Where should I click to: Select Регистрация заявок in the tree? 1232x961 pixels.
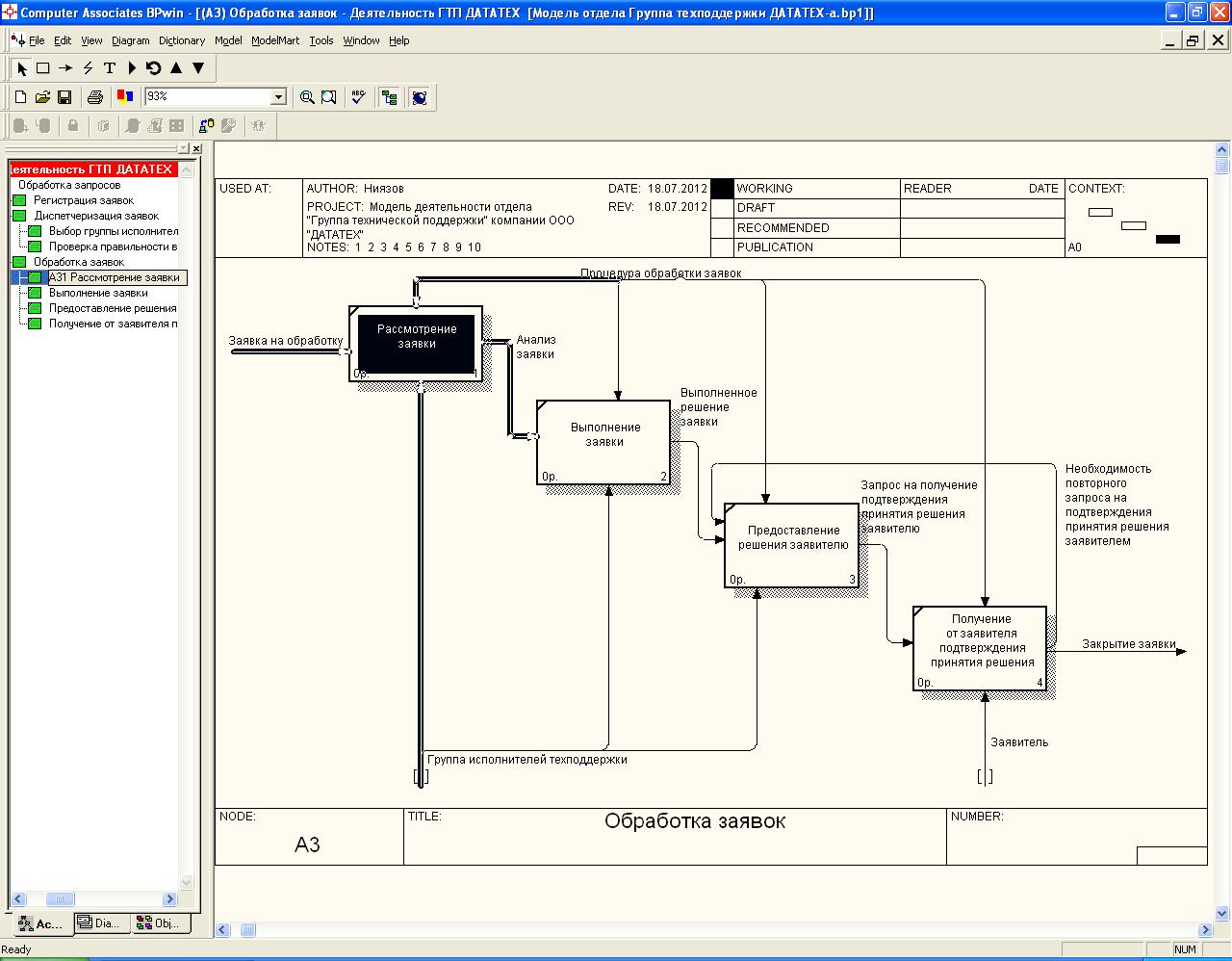point(84,200)
